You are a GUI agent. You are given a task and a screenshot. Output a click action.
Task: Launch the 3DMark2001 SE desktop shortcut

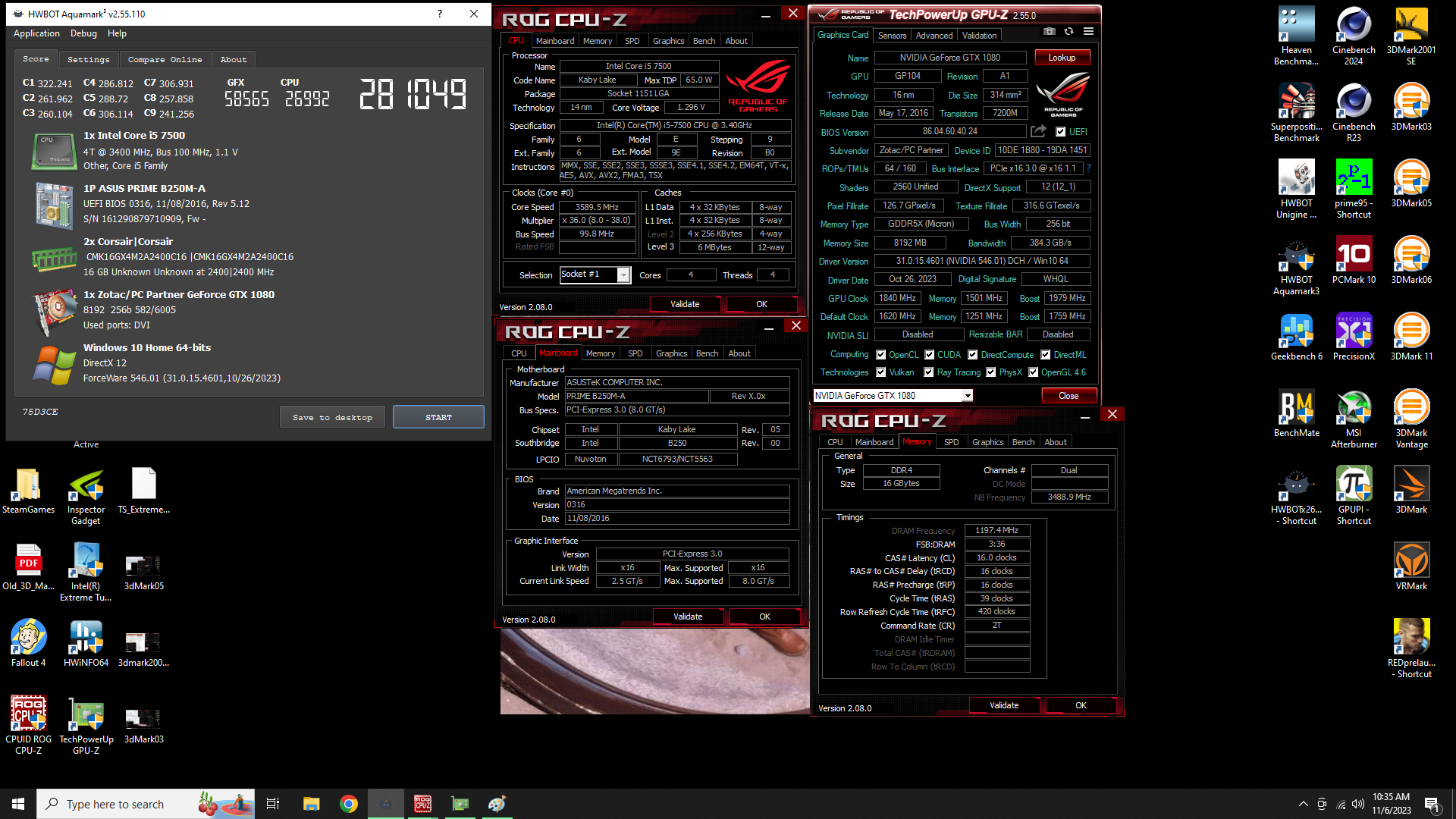(x=1411, y=35)
